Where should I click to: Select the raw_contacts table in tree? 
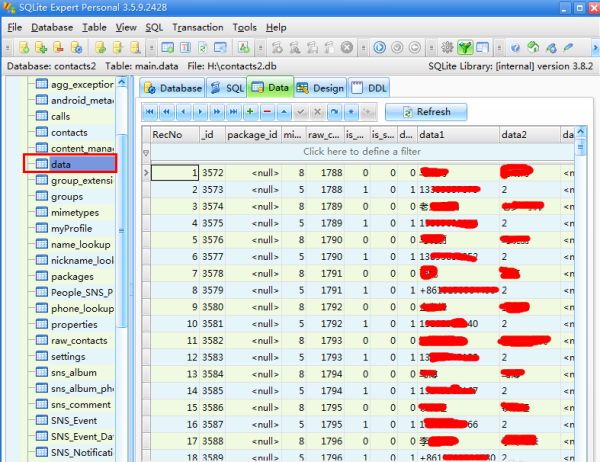(x=79, y=341)
